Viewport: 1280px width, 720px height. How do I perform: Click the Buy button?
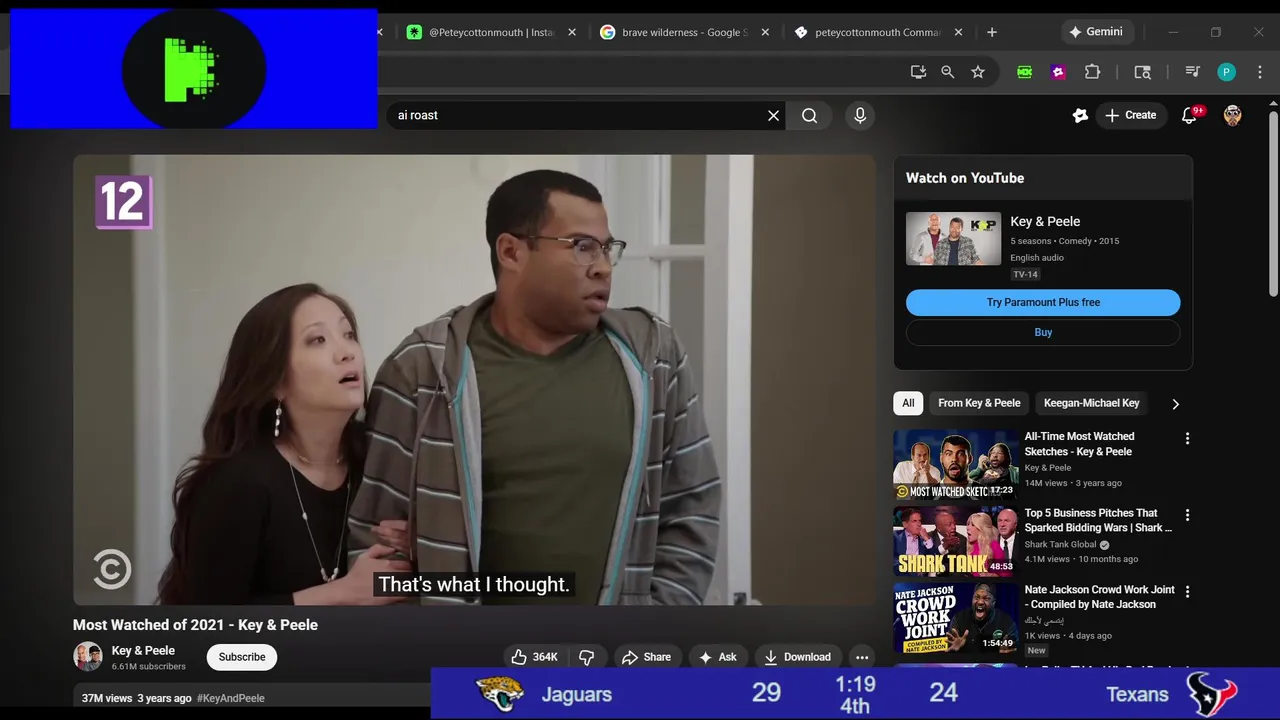[x=1043, y=332]
